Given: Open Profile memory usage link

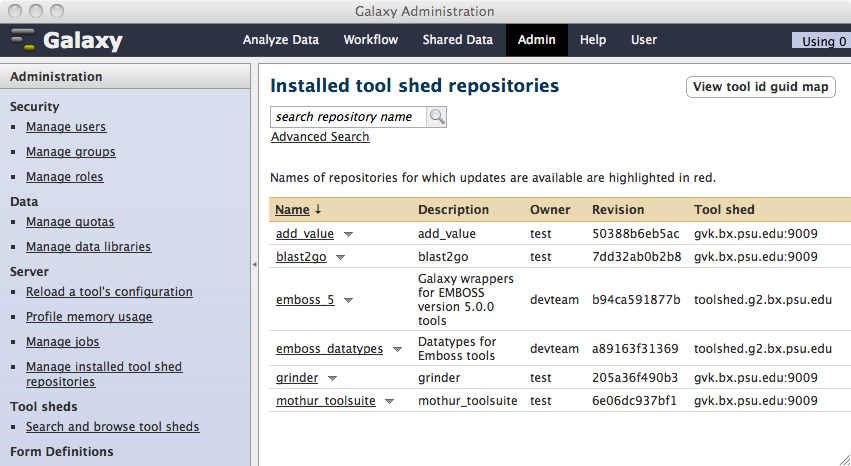Looking at the screenshot, I should tap(89, 317).
